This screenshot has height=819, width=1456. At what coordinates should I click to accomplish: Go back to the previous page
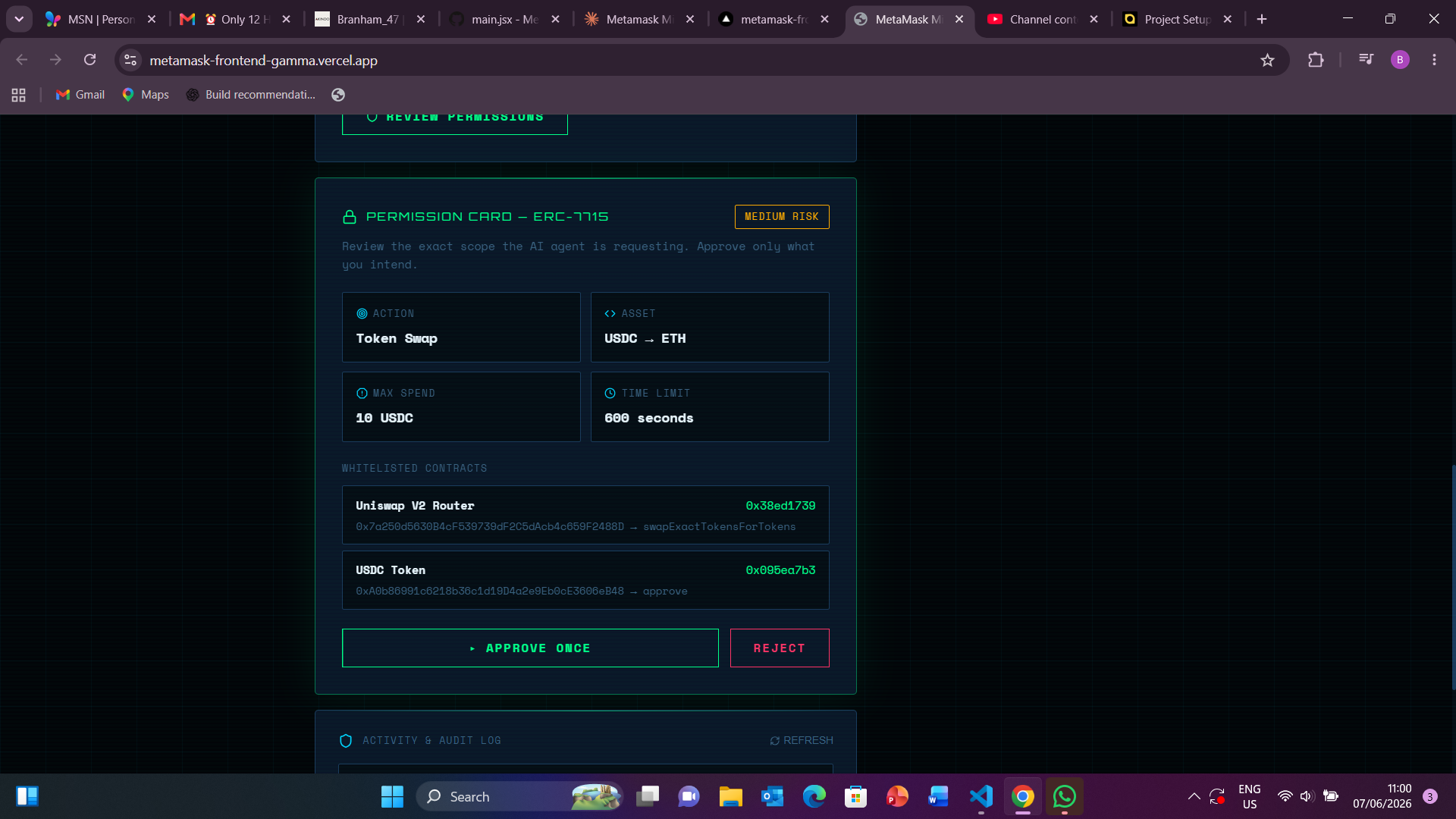[22, 60]
